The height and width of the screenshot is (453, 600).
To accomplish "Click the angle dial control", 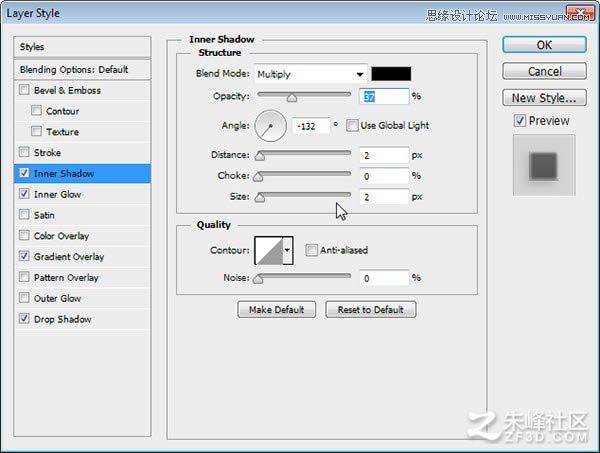I will (x=271, y=126).
